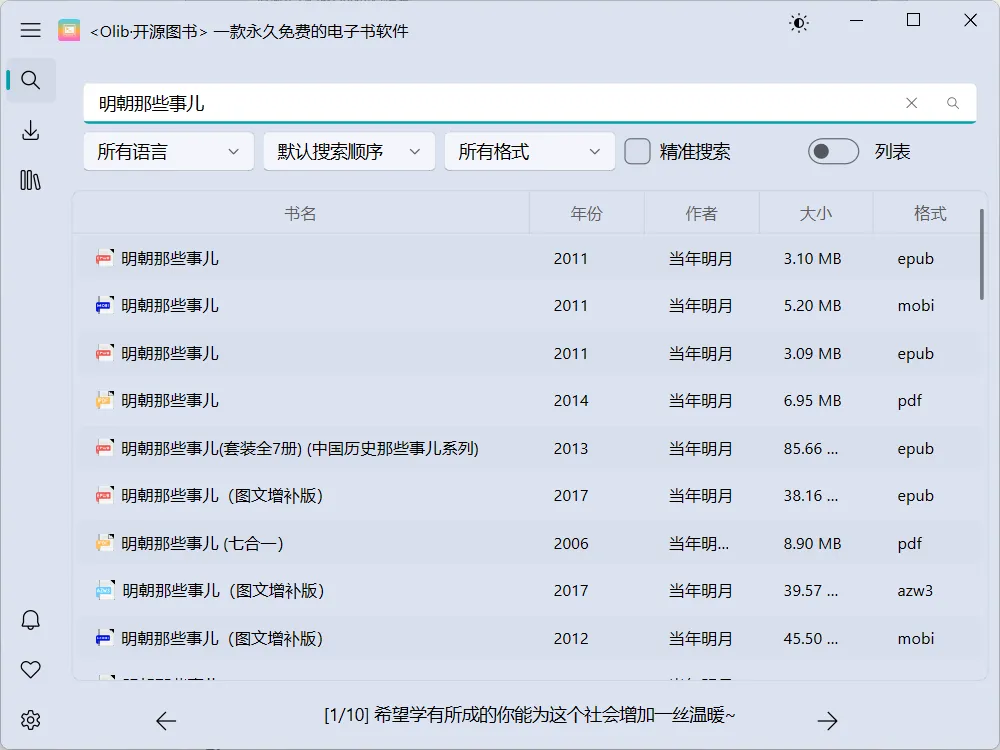The width and height of the screenshot is (1000, 750).
Task: Sort by 大小 column header
Action: pyautogui.click(x=816, y=213)
